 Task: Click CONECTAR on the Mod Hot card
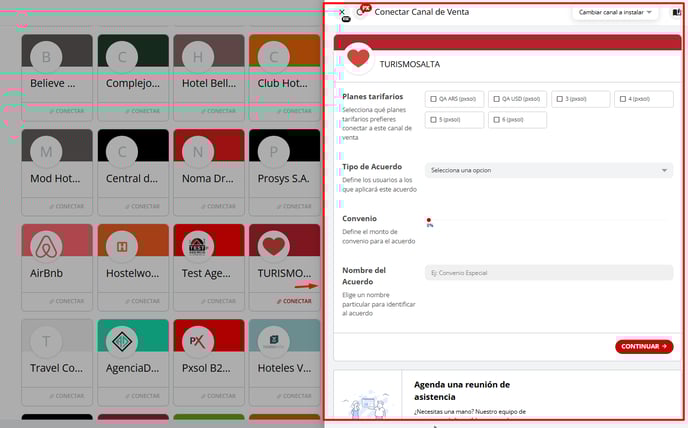pos(67,206)
